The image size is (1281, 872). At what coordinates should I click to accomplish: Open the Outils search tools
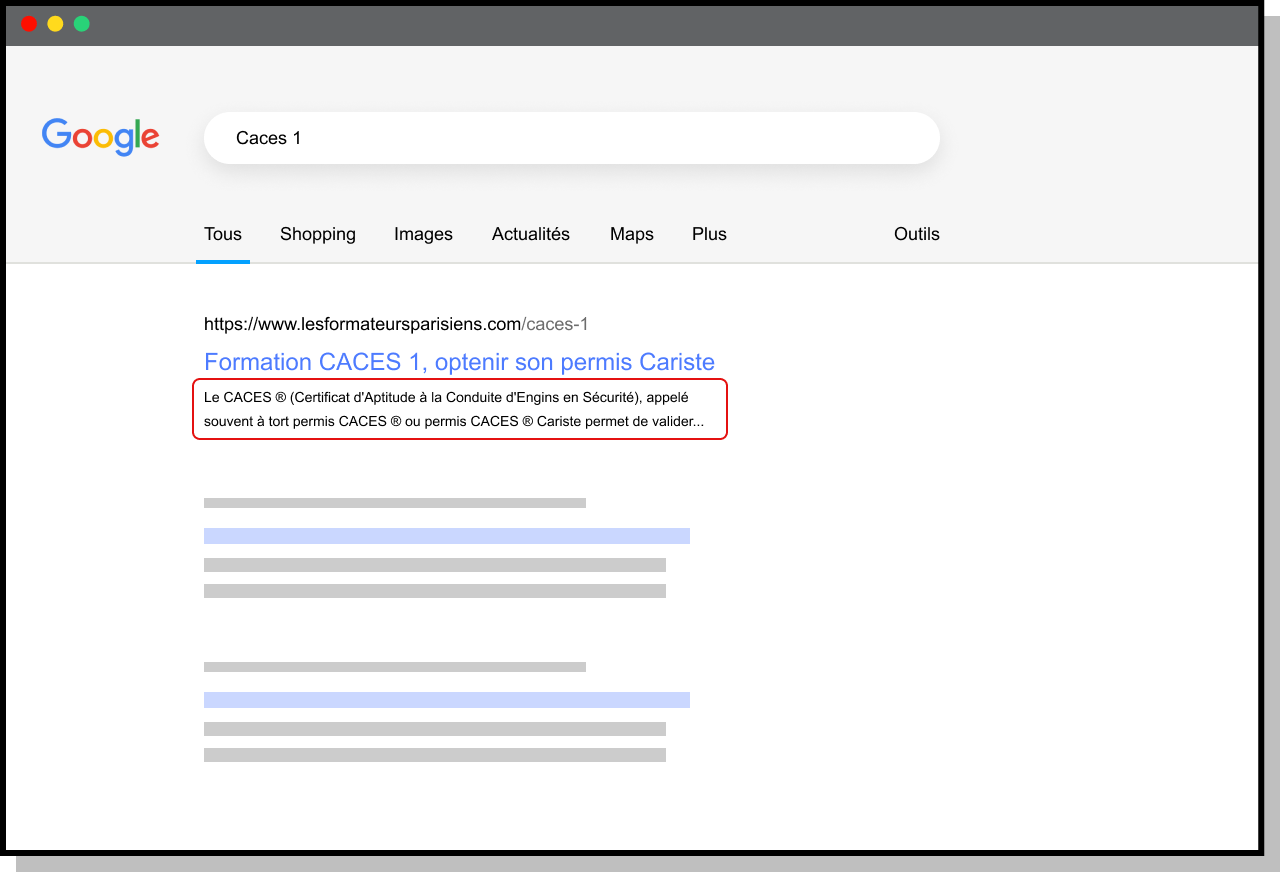(917, 234)
